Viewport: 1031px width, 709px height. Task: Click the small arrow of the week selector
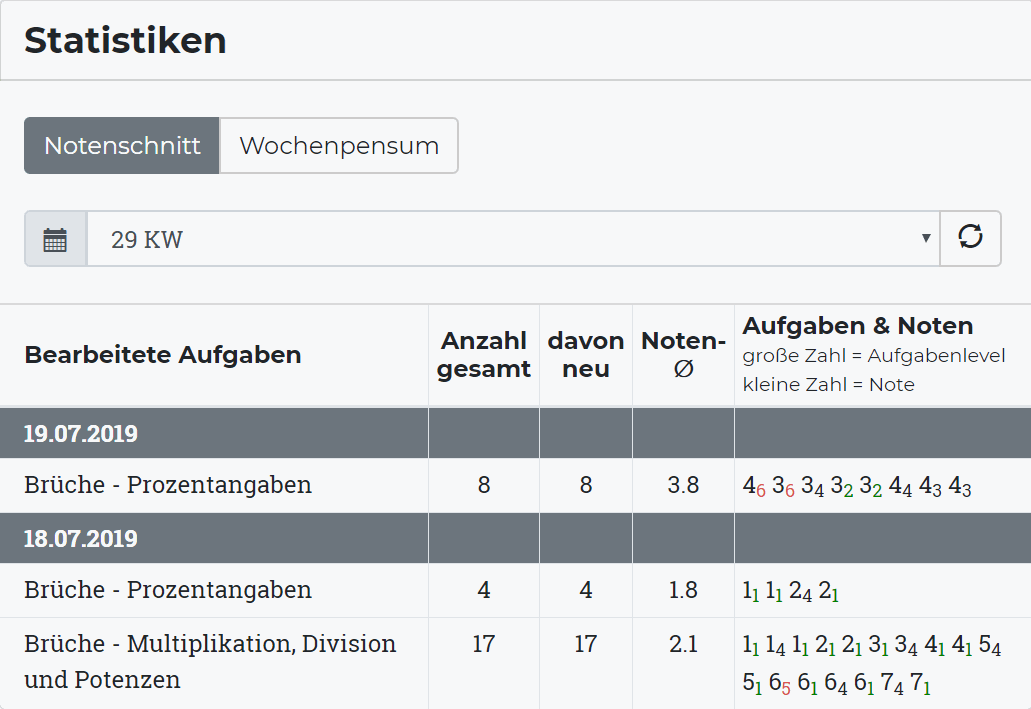click(926, 239)
